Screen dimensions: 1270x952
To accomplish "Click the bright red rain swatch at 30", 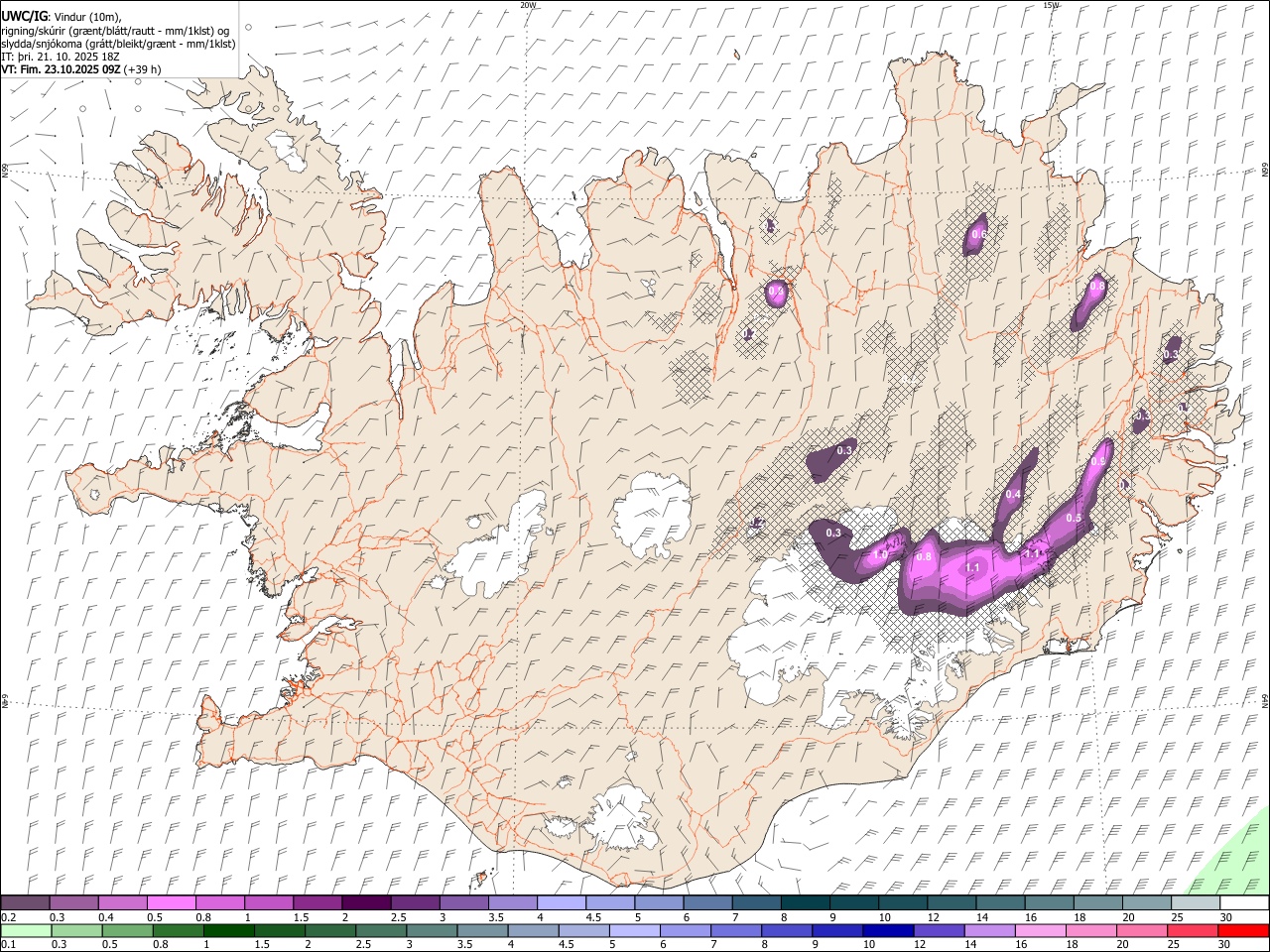I will (1242, 931).
